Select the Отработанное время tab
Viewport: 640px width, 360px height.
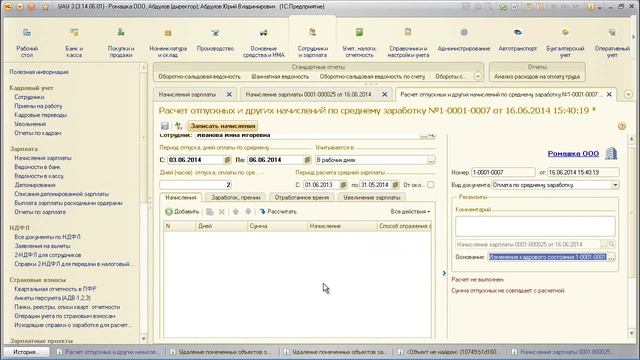[301, 198]
